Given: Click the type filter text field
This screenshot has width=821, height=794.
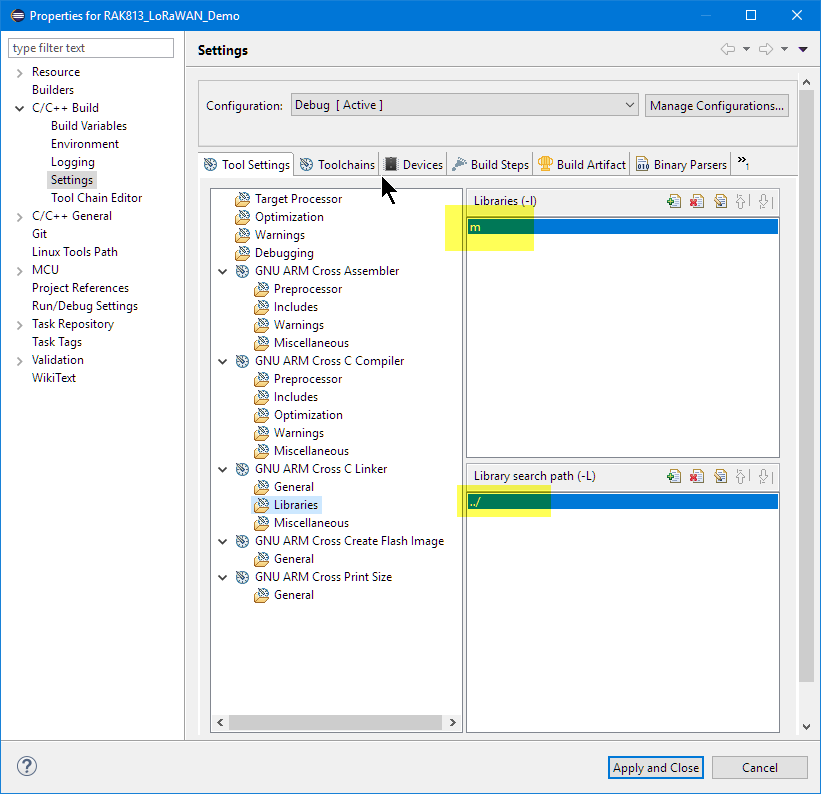Looking at the screenshot, I should point(91,48).
